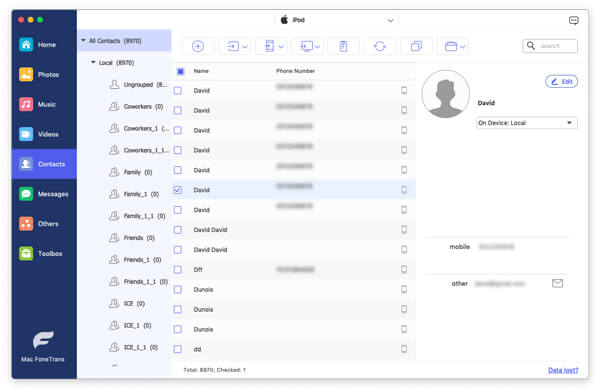Viewport: 600px width, 392px height.
Task: Collapse the All Contacts tree node
Action: [x=83, y=40]
